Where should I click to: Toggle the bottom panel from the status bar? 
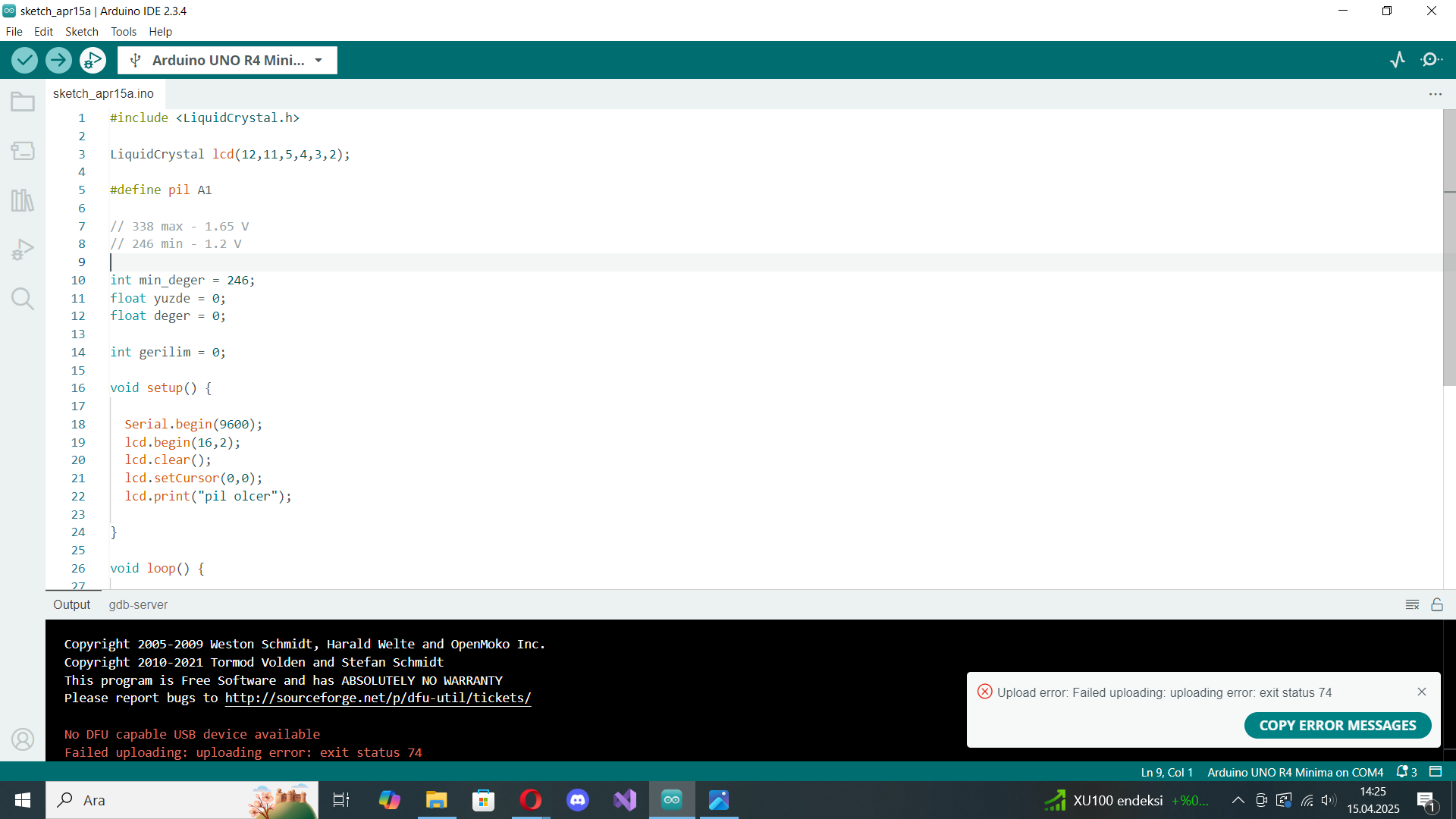[1436, 771]
